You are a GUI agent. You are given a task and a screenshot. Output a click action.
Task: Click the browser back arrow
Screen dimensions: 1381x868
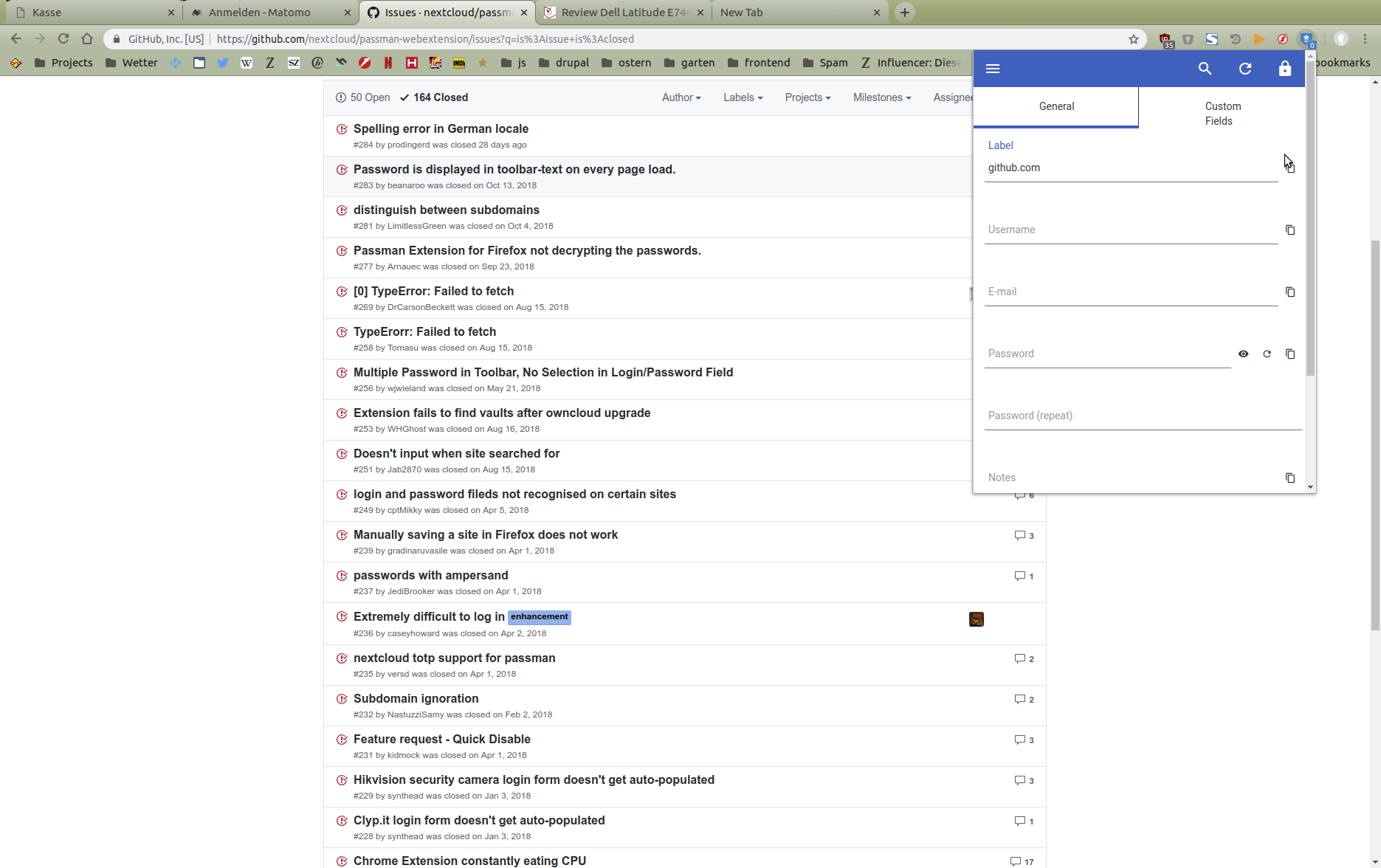coord(16,39)
